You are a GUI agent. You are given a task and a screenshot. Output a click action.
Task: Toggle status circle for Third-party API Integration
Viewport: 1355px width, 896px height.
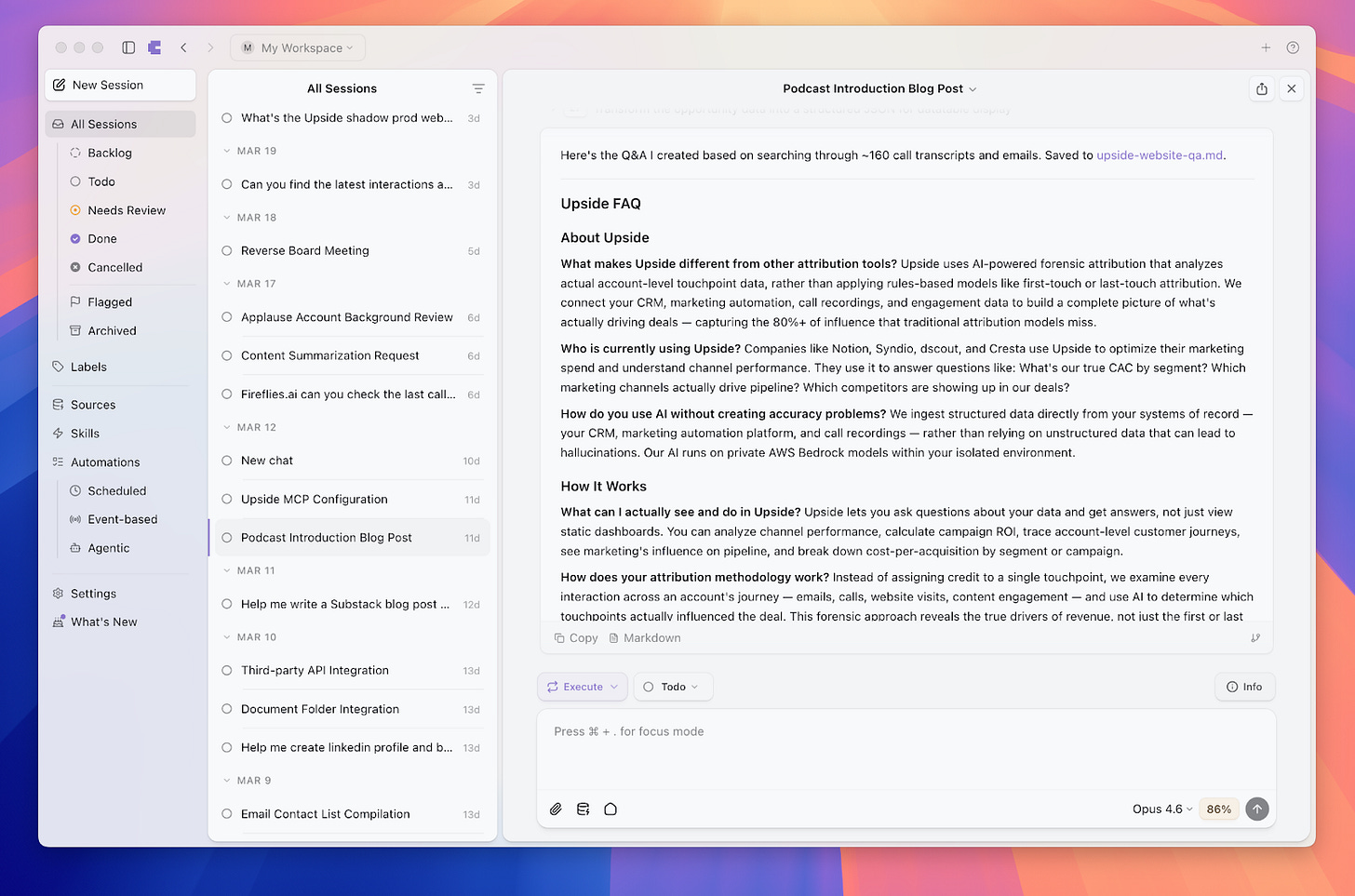[x=226, y=670]
